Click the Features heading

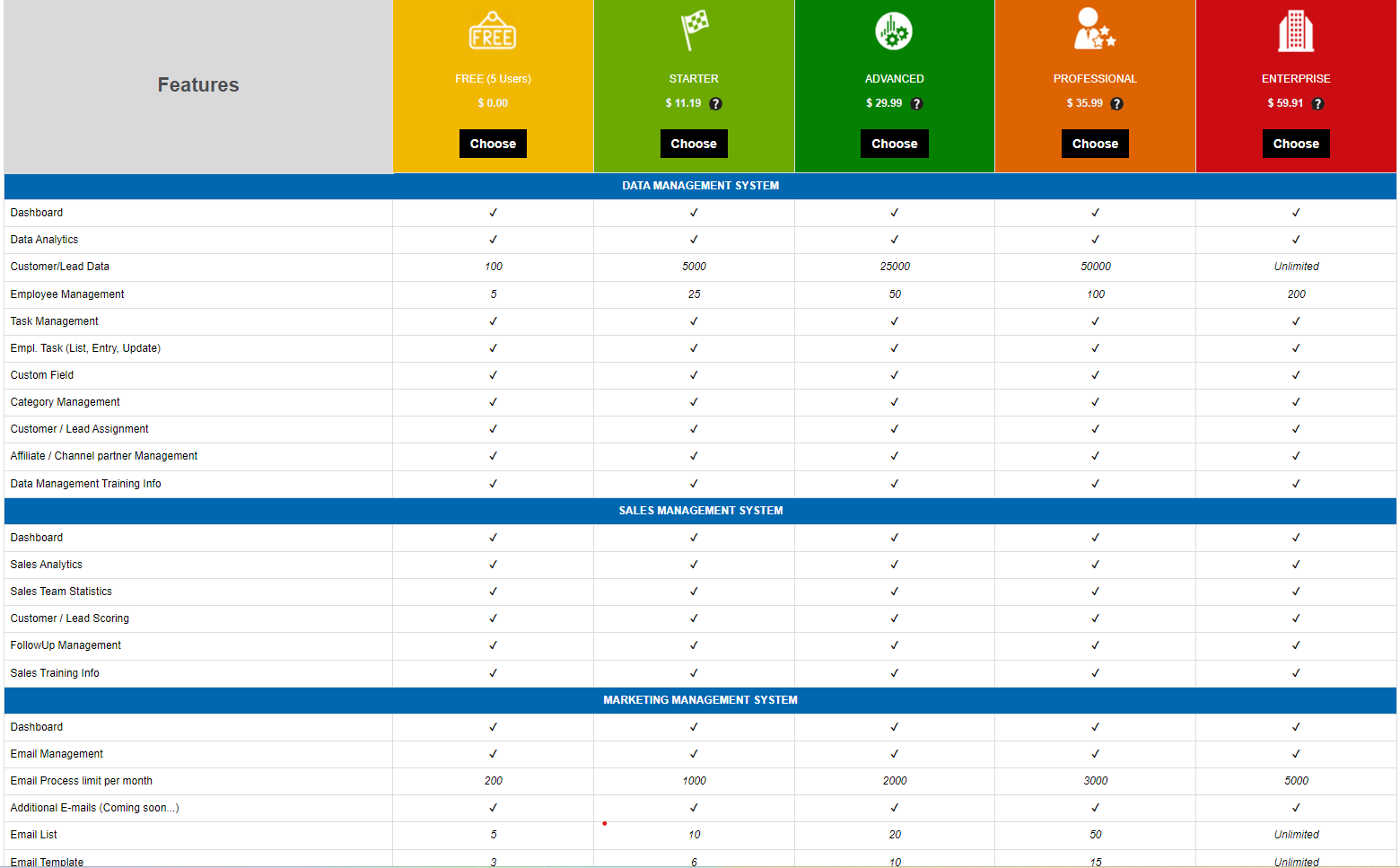198,85
